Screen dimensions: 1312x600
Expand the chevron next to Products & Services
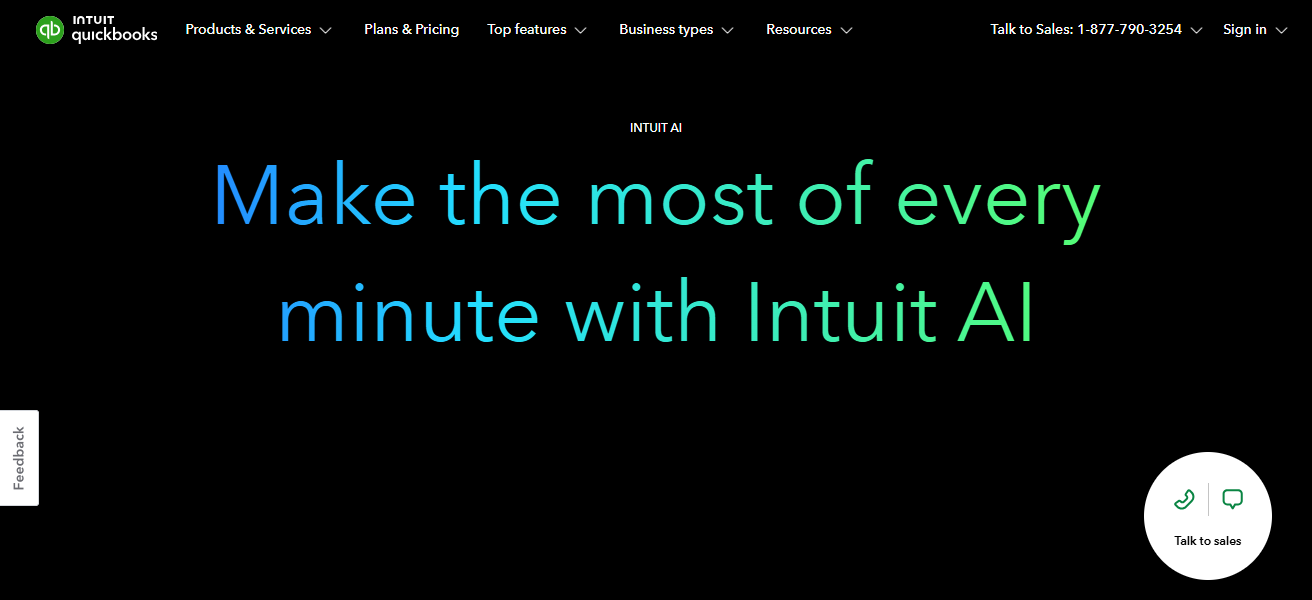325,31
